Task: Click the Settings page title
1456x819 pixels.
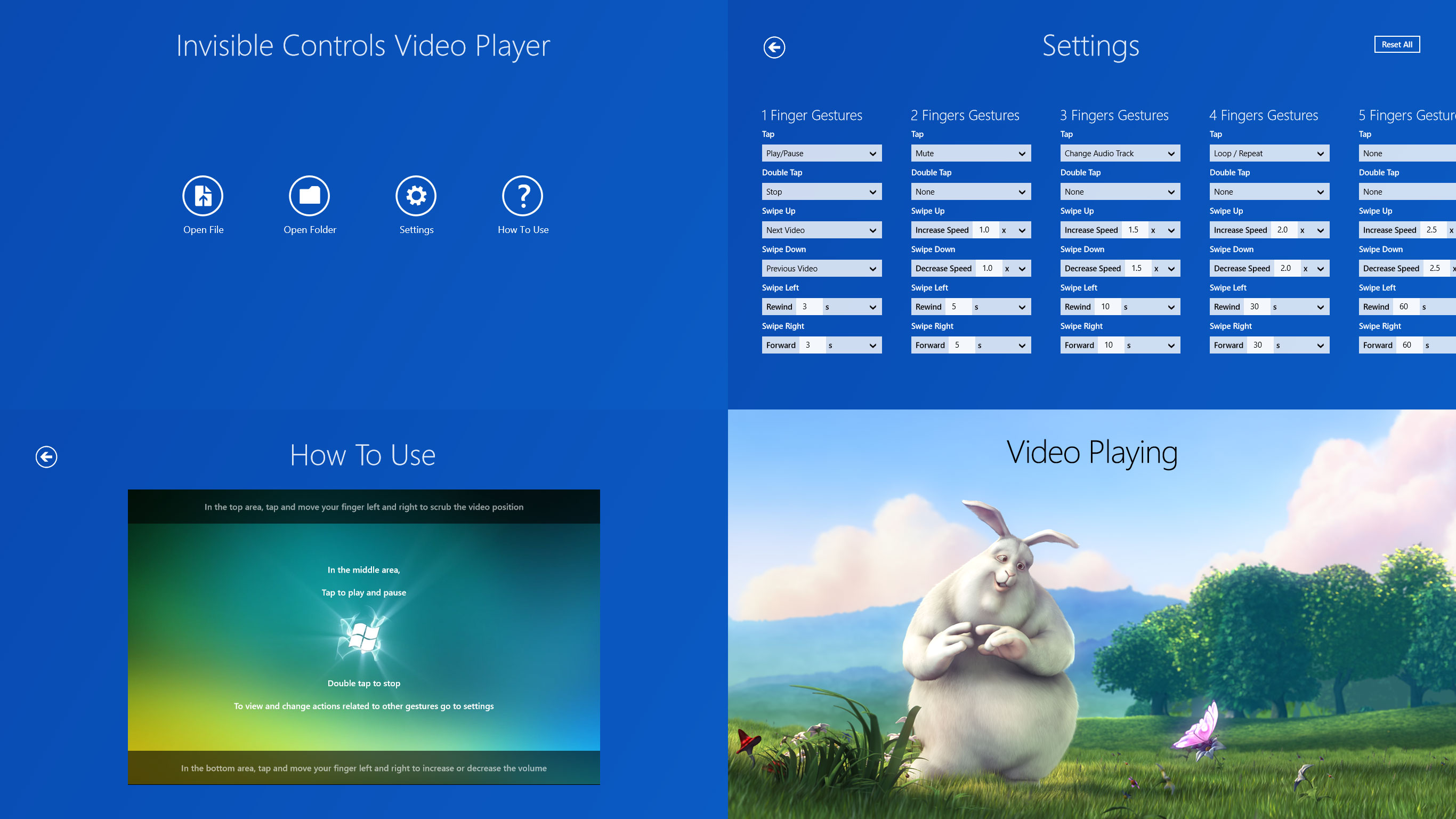Action: click(x=1091, y=46)
